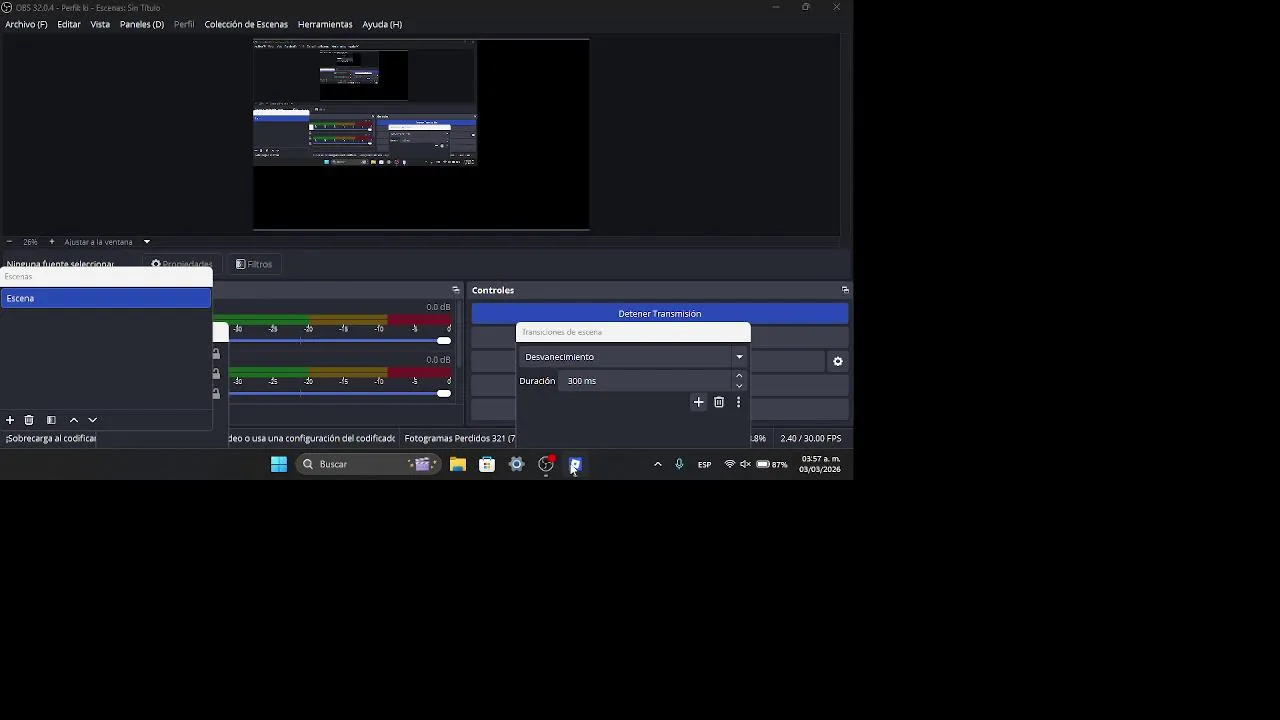
Task: Open the Settings gear on the taskbar
Action: tap(517, 464)
